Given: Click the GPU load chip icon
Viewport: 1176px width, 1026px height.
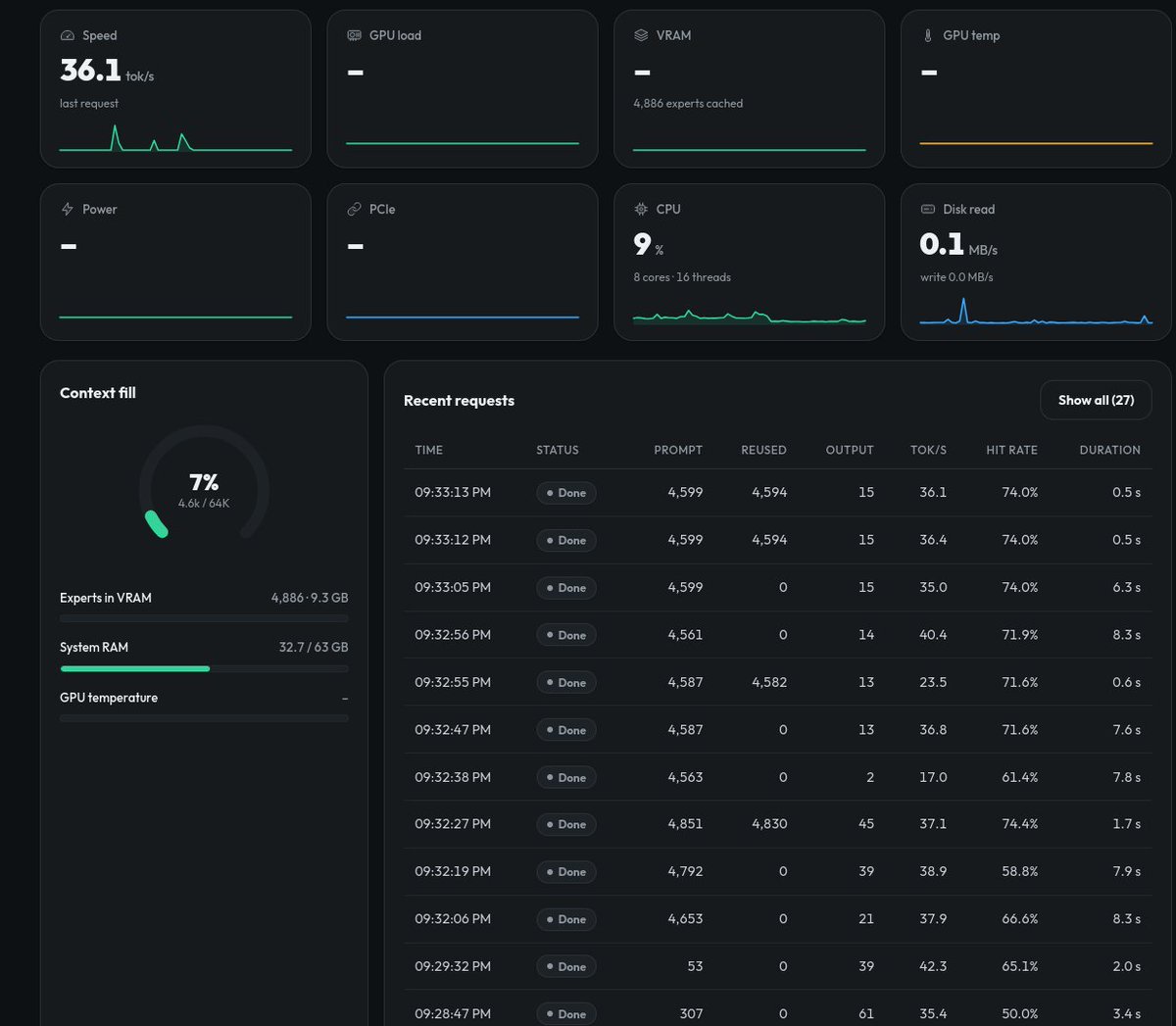Looking at the screenshot, I should click(355, 35).
